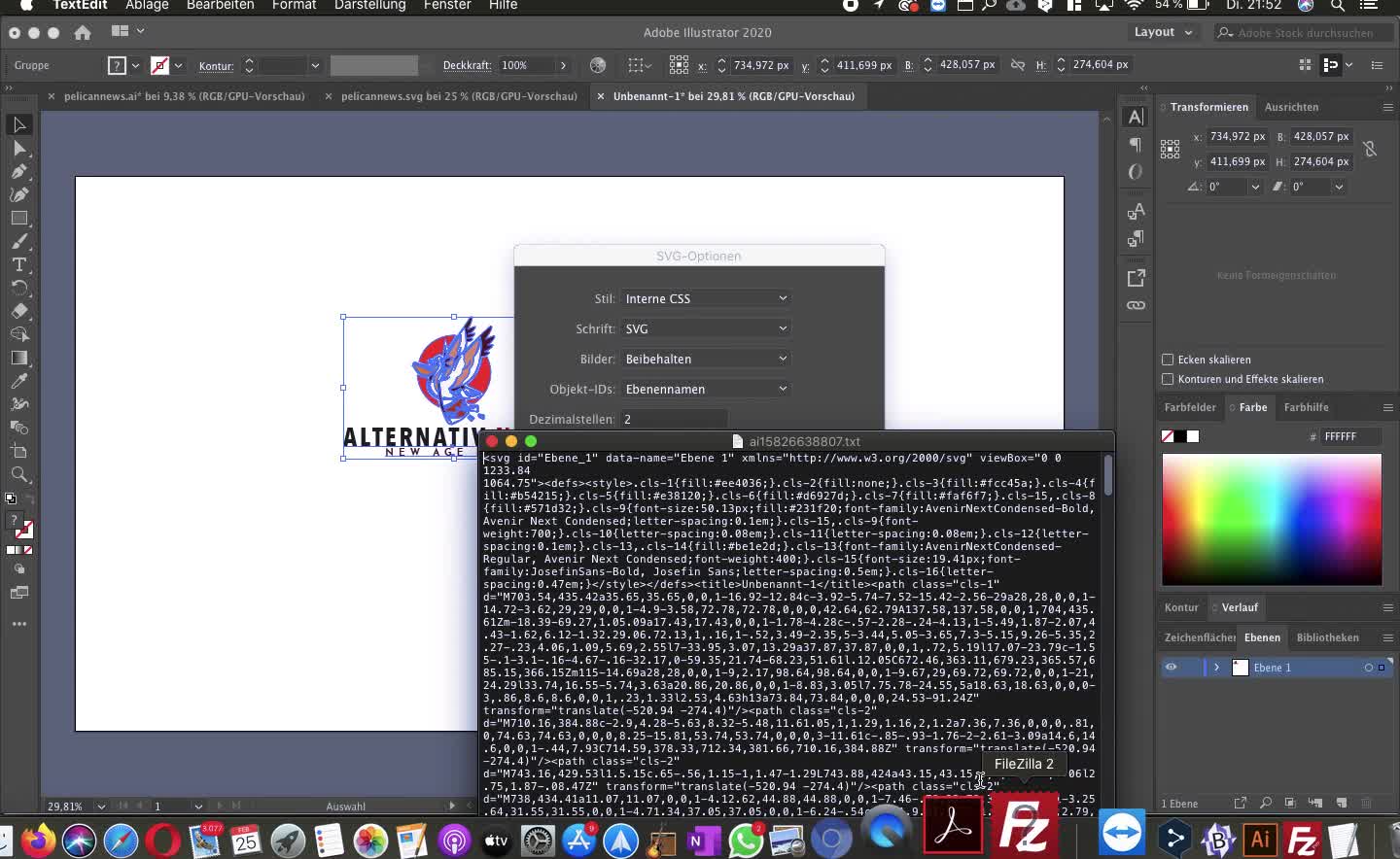Select the Eyedropper tool

point(19,381)
